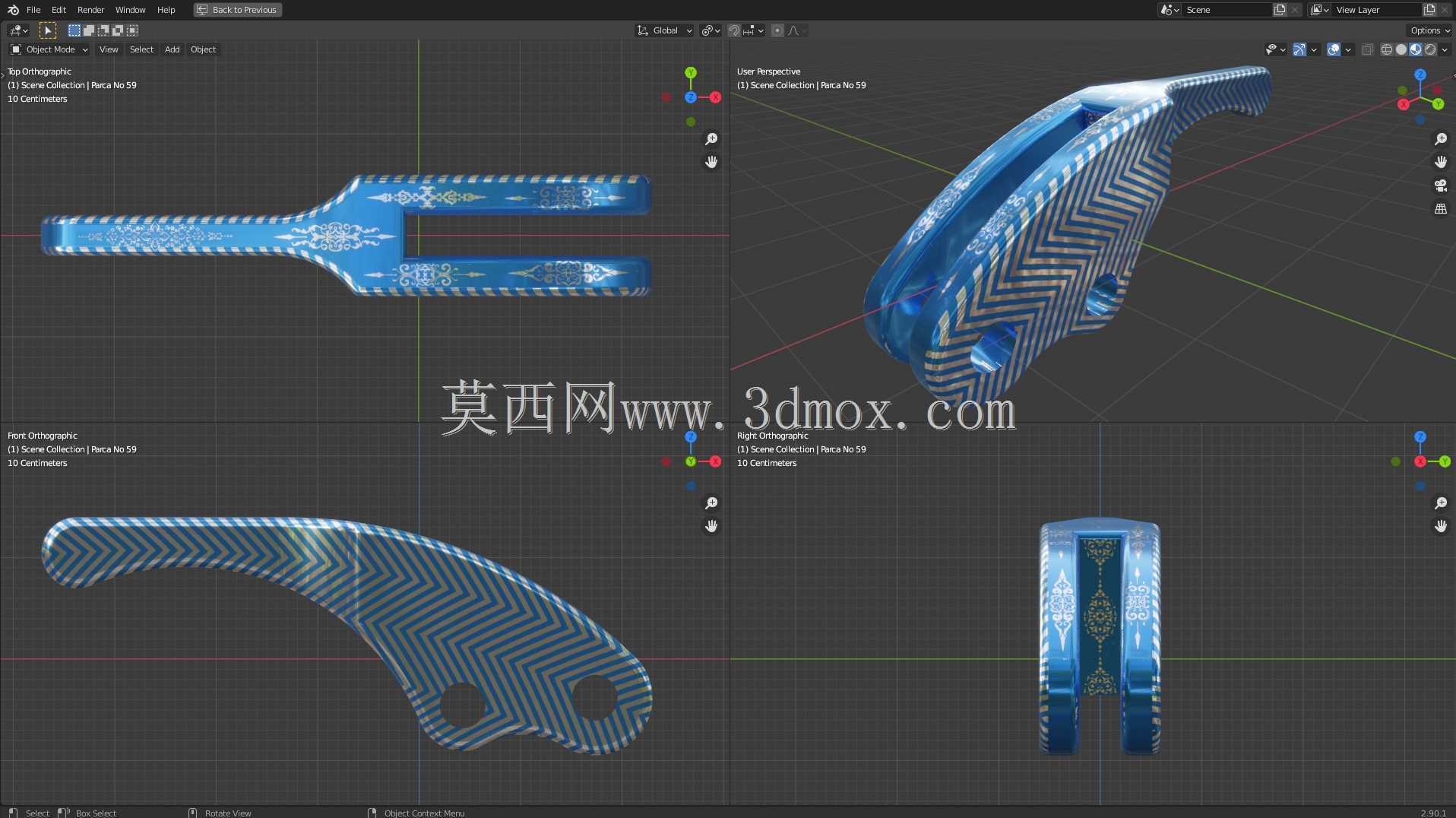The image size is (1456, 818).
Task: Open the Scene browse dropdown icon
Action: tap(1170, 10)
